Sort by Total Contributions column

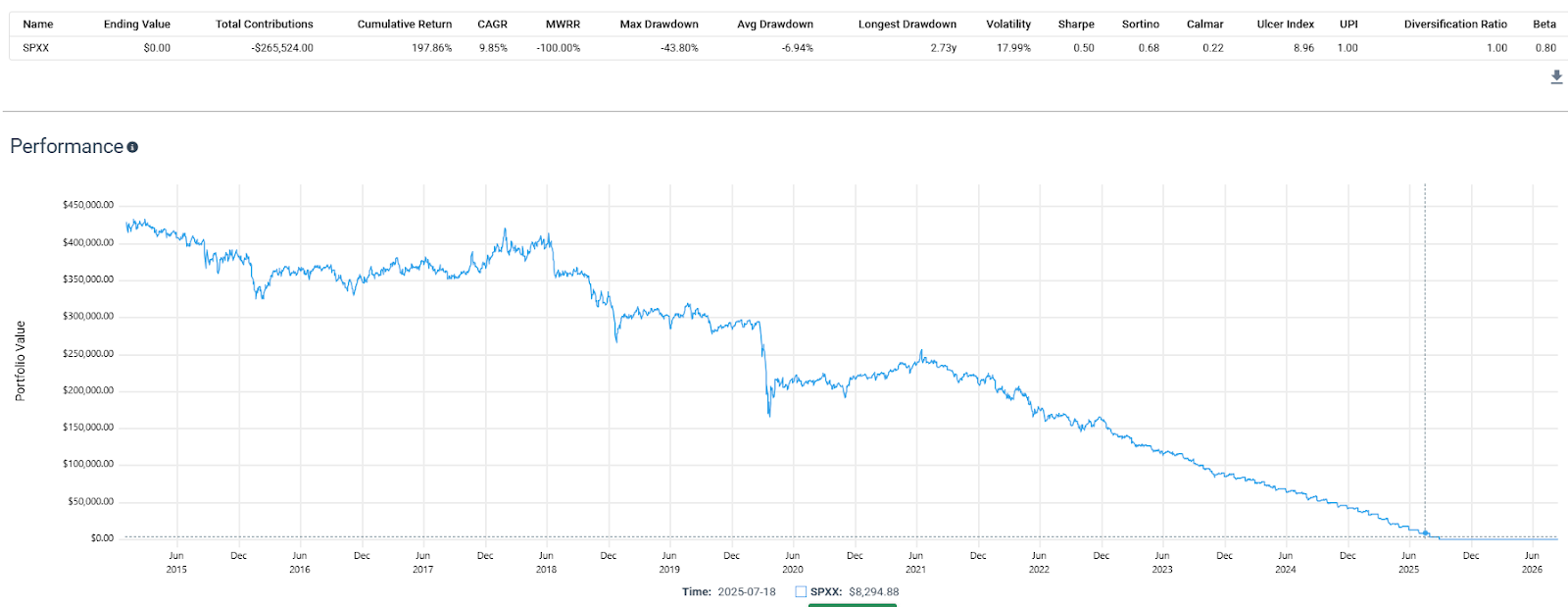coord(265,25)
